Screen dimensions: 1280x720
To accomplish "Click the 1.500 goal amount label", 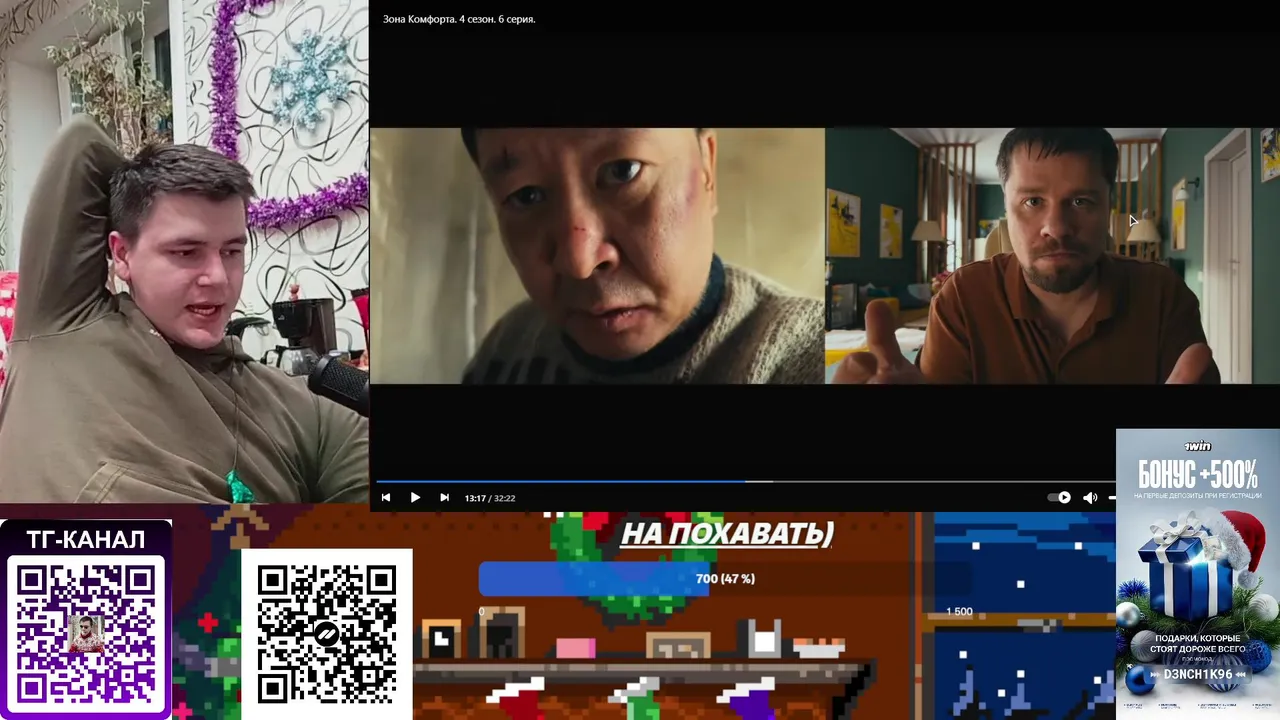I will click(959, 611).
